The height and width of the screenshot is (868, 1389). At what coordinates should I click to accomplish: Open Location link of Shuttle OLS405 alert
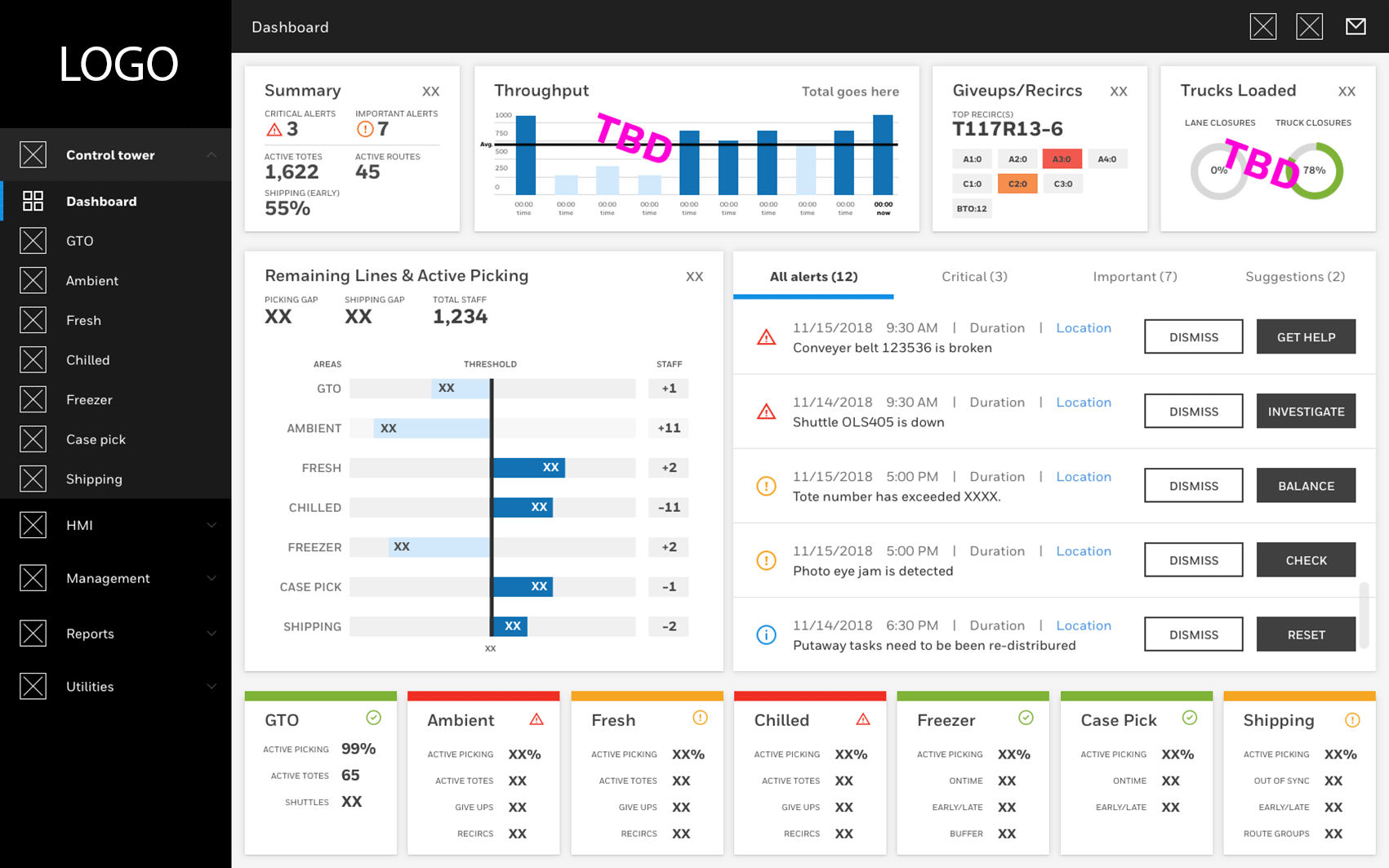1084,402
